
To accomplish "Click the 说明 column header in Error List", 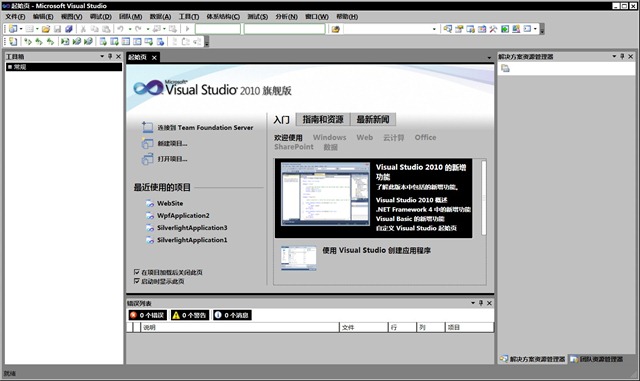I will pyautogui.click(x=240, y=327).
